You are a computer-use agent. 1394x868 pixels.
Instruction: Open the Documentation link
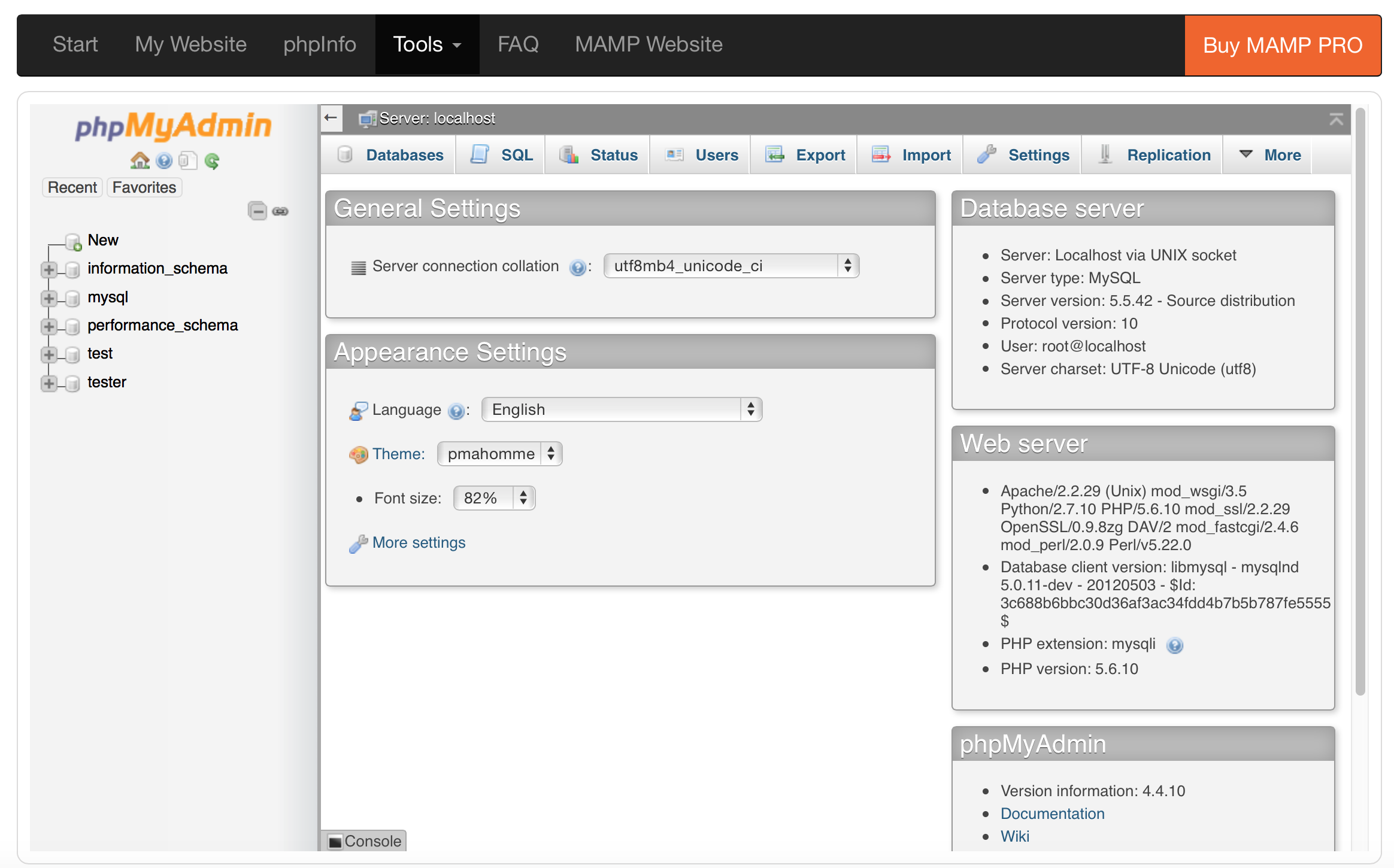click(x=1052, y=814)
